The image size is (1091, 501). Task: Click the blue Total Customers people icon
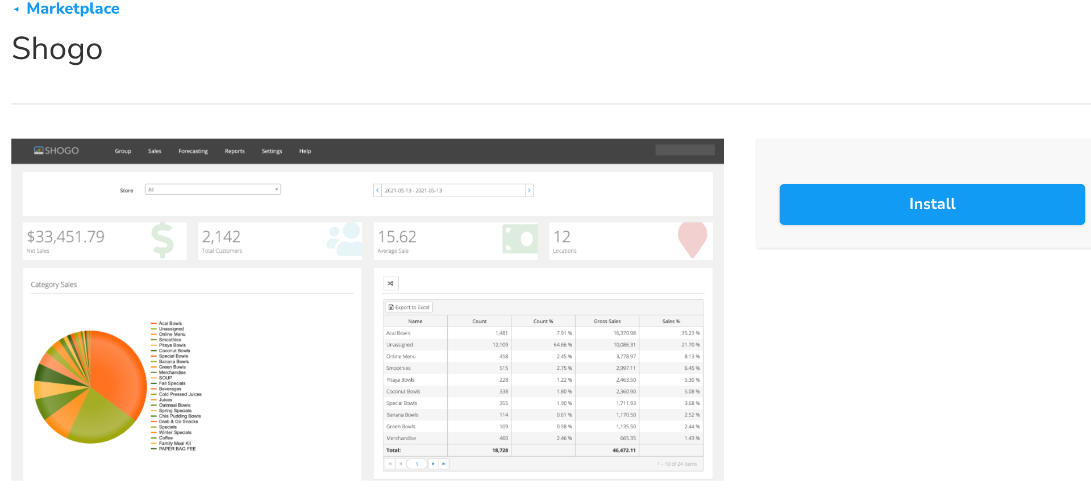click(343, 240)
